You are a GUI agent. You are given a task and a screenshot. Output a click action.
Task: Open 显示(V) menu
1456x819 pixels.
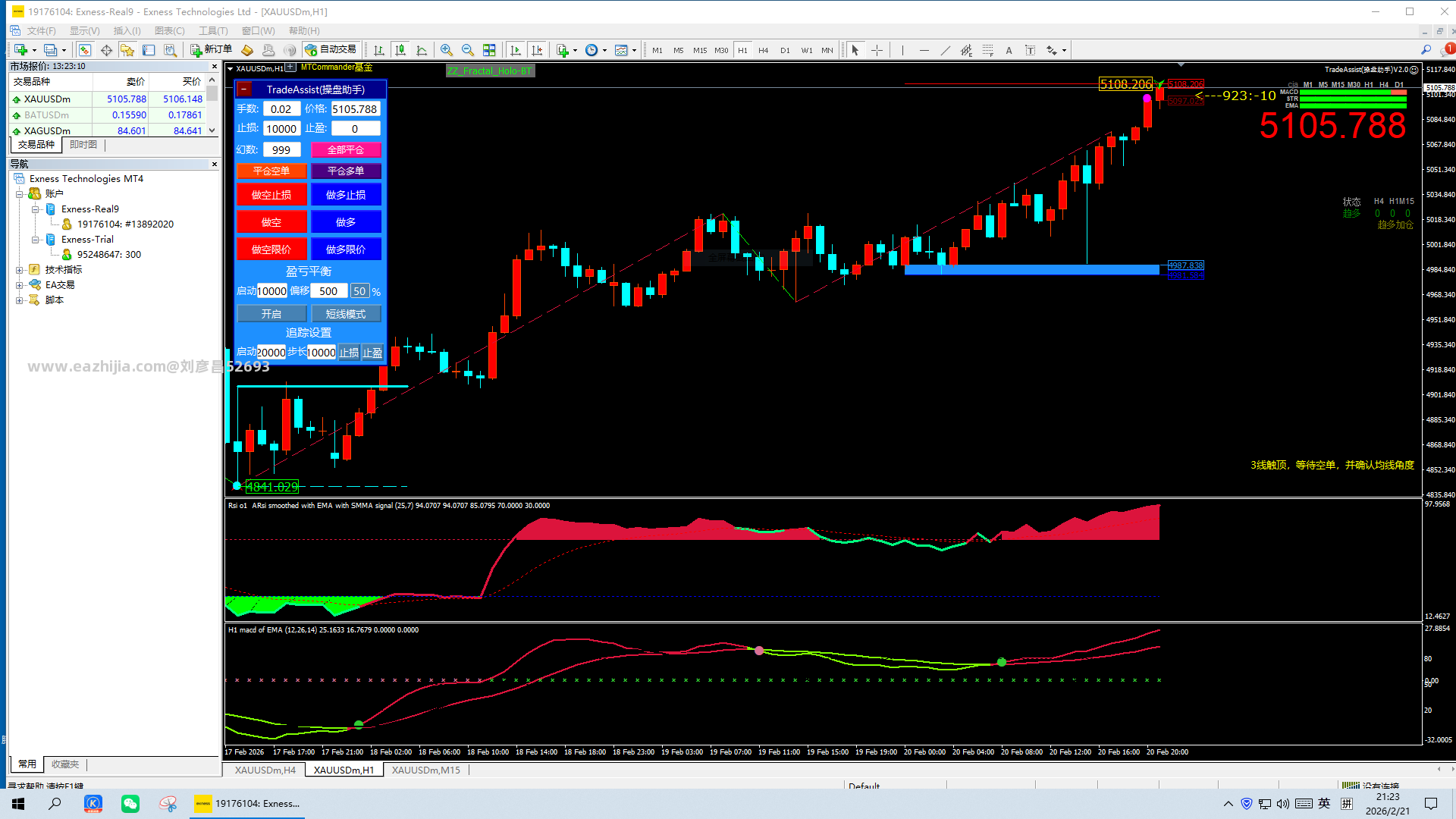85,30
